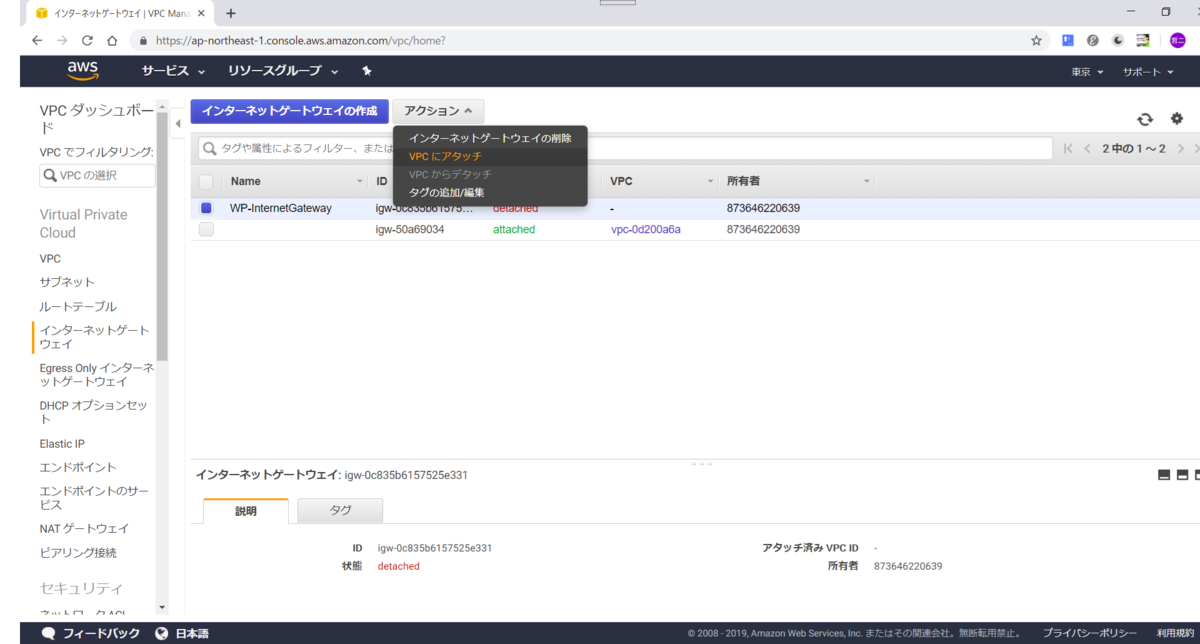Open the settings gear for list preferences
This screenshot has width=1200, height=644.
pyautogui.click(x=1176, y=118)
